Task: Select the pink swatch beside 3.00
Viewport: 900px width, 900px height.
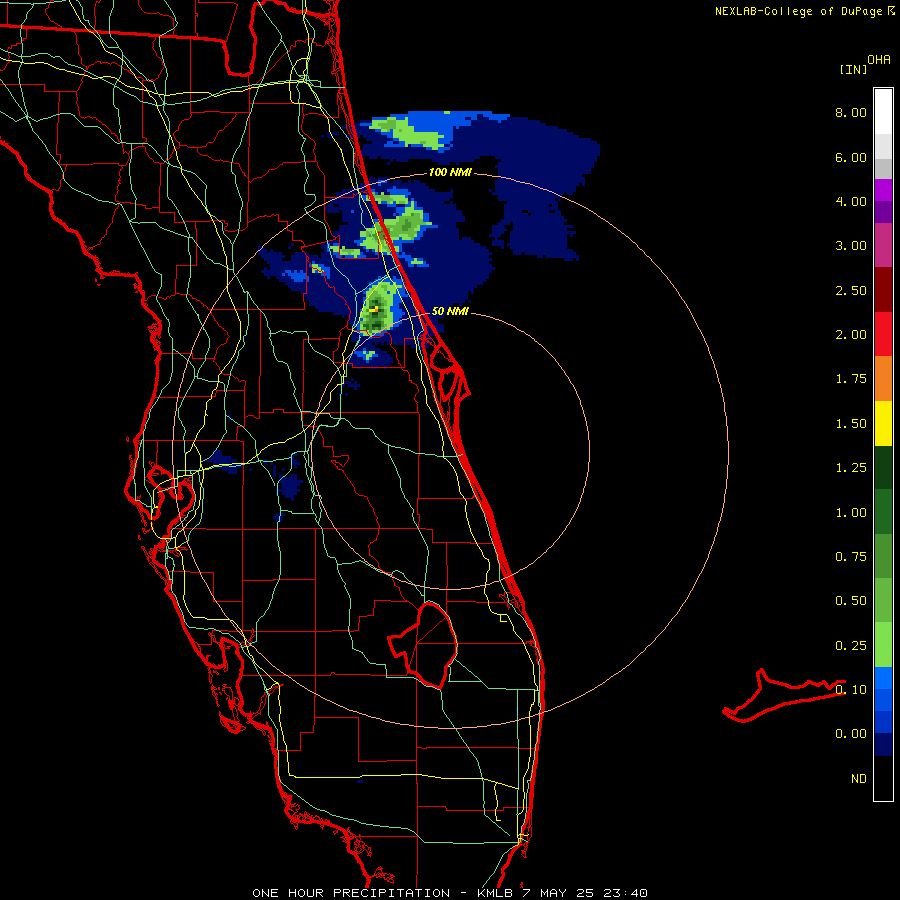Action: point(883,245)
